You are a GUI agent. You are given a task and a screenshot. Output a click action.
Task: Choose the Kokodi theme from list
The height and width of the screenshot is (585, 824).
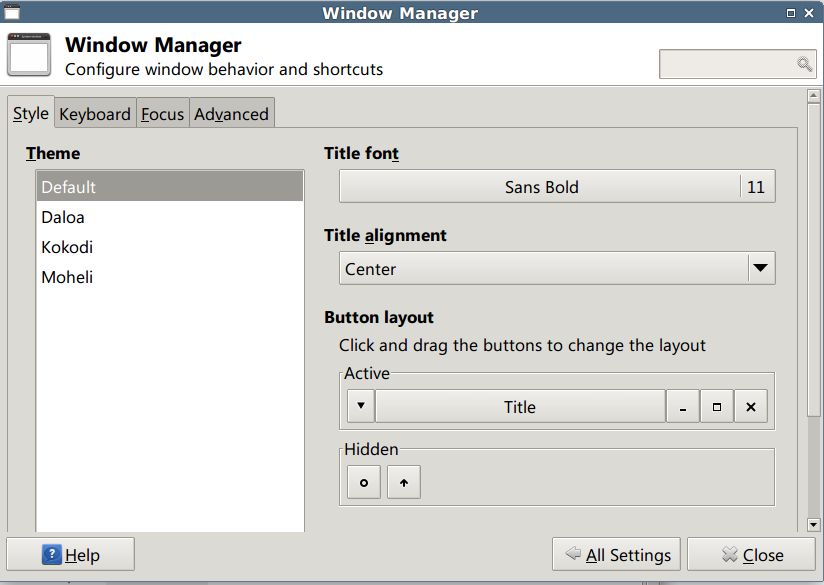click(67, 247)
